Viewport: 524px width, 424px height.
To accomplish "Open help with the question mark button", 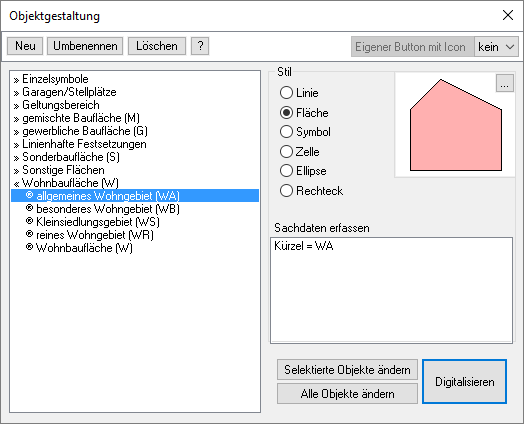I will coord(200,46).
